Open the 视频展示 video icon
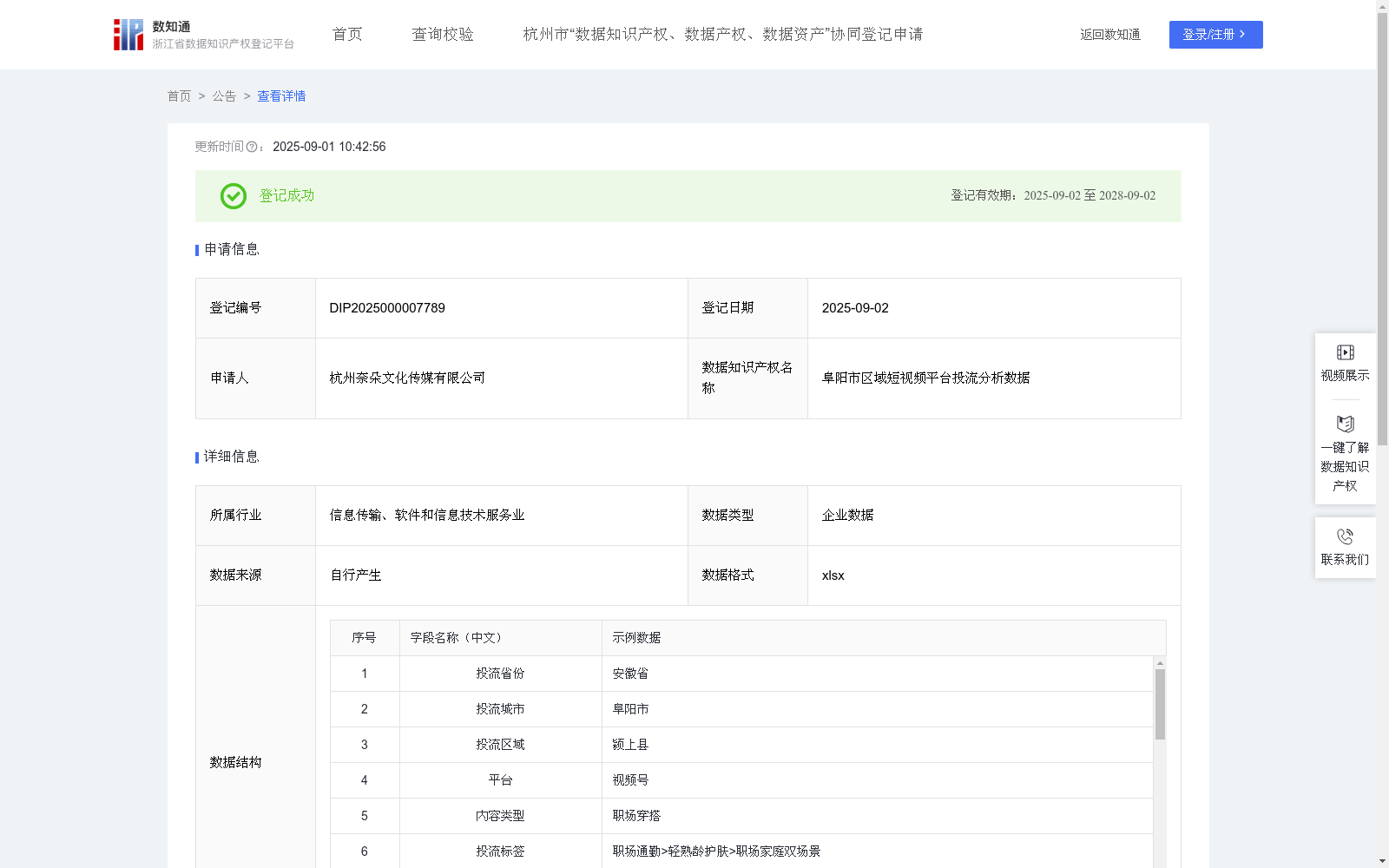This screenshot has height=868, width=1389. (x=1345, y=352)
